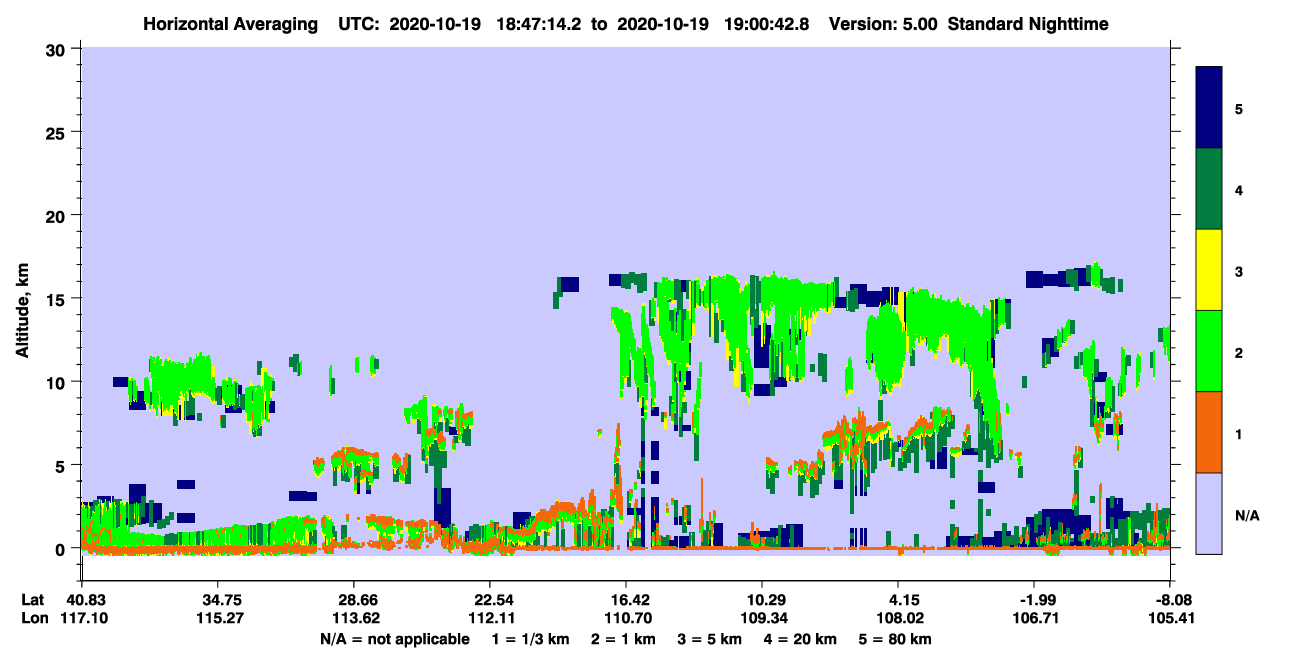1300x667 pixels.
Task: Click the '2 = 1 km' legend entry
Action: coord(622,639)
